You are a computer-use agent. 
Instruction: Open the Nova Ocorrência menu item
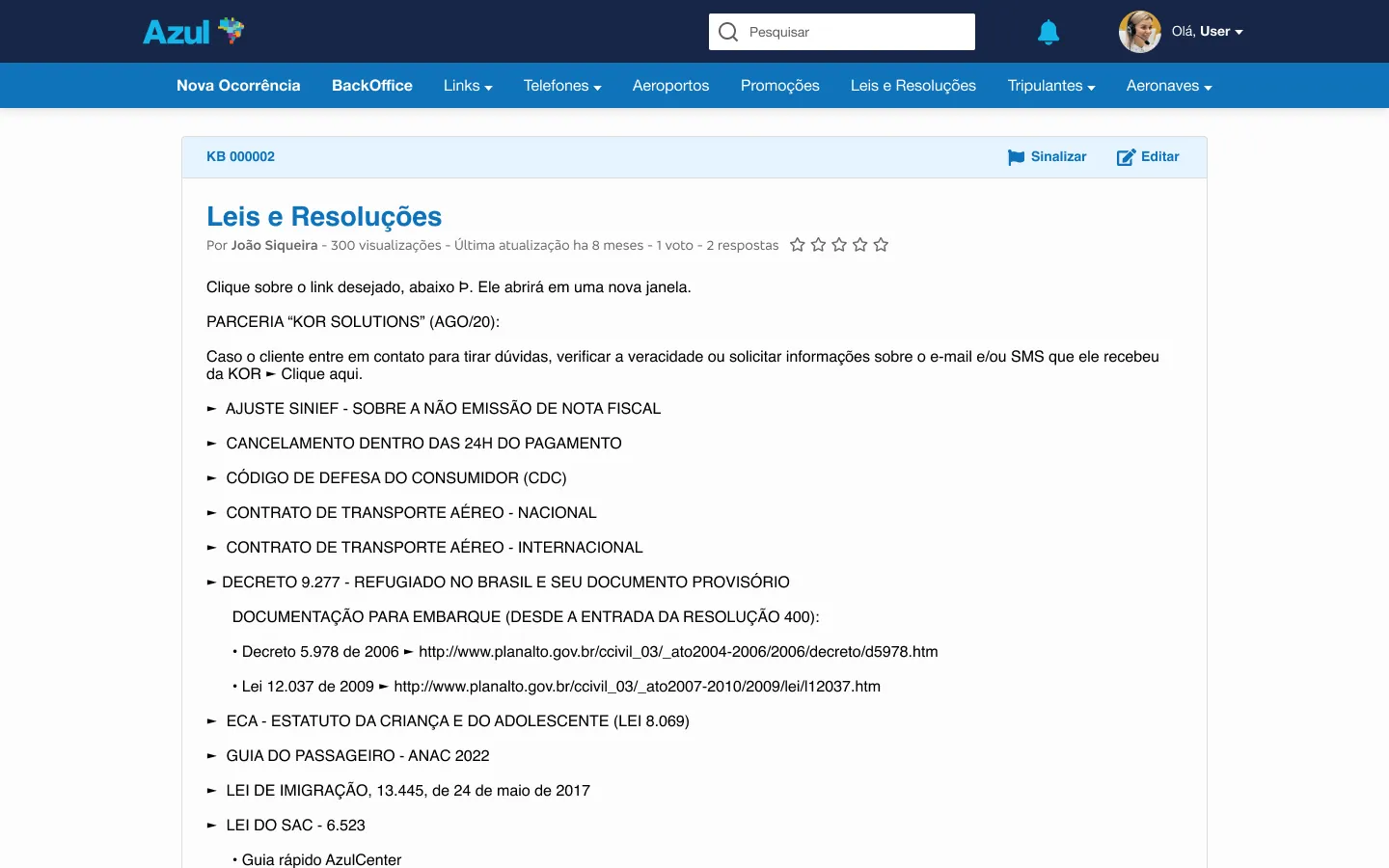238,86
